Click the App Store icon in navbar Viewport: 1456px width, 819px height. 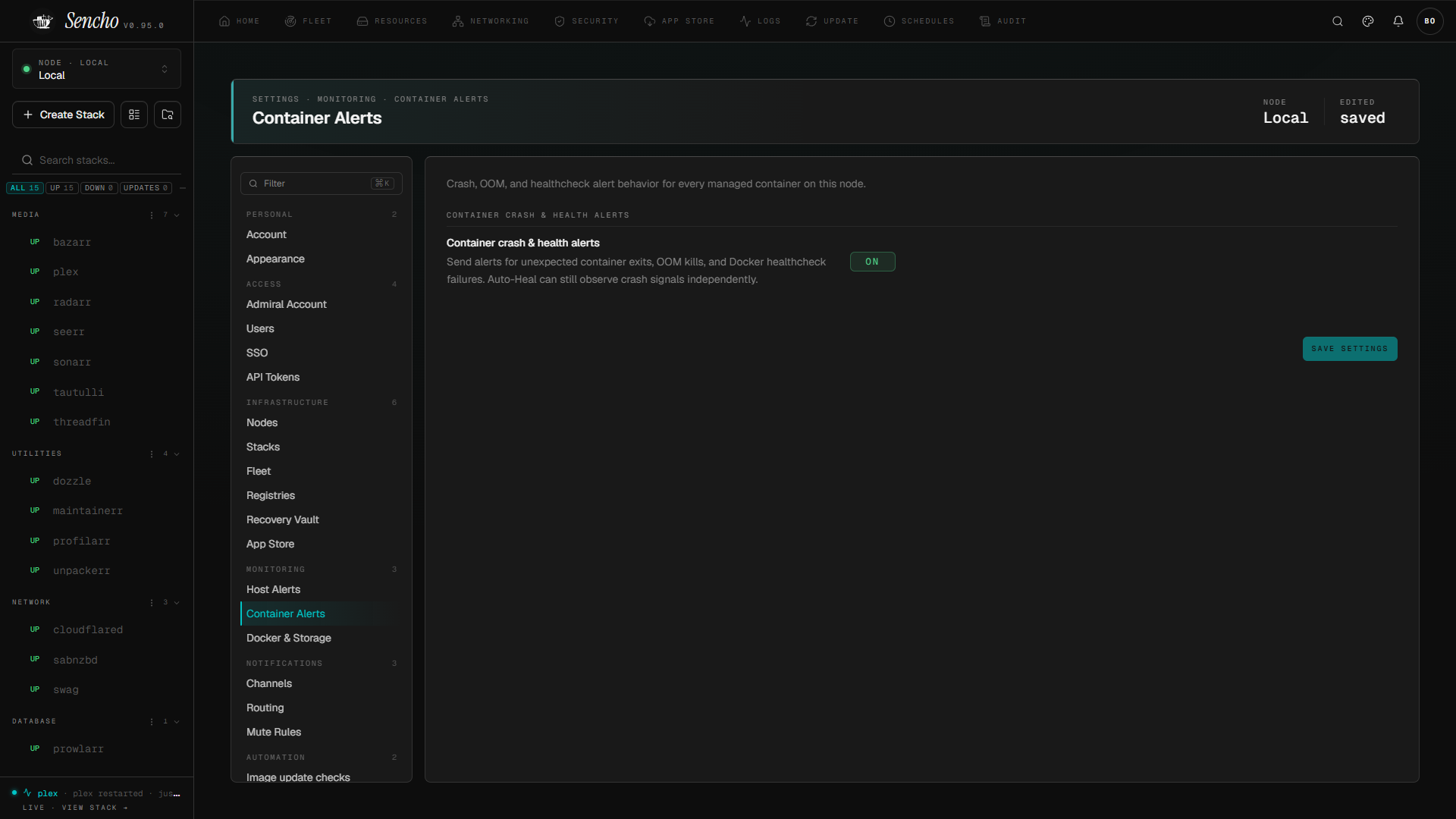click(650, 21)
